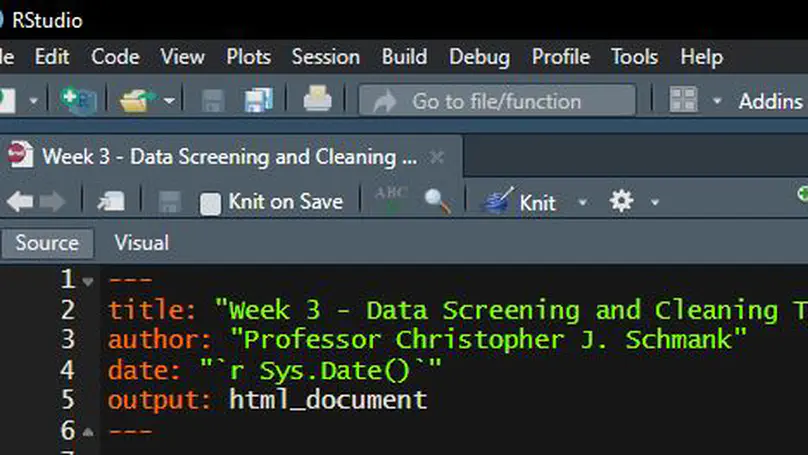Switch to the Source editor mode

(47, 243)
